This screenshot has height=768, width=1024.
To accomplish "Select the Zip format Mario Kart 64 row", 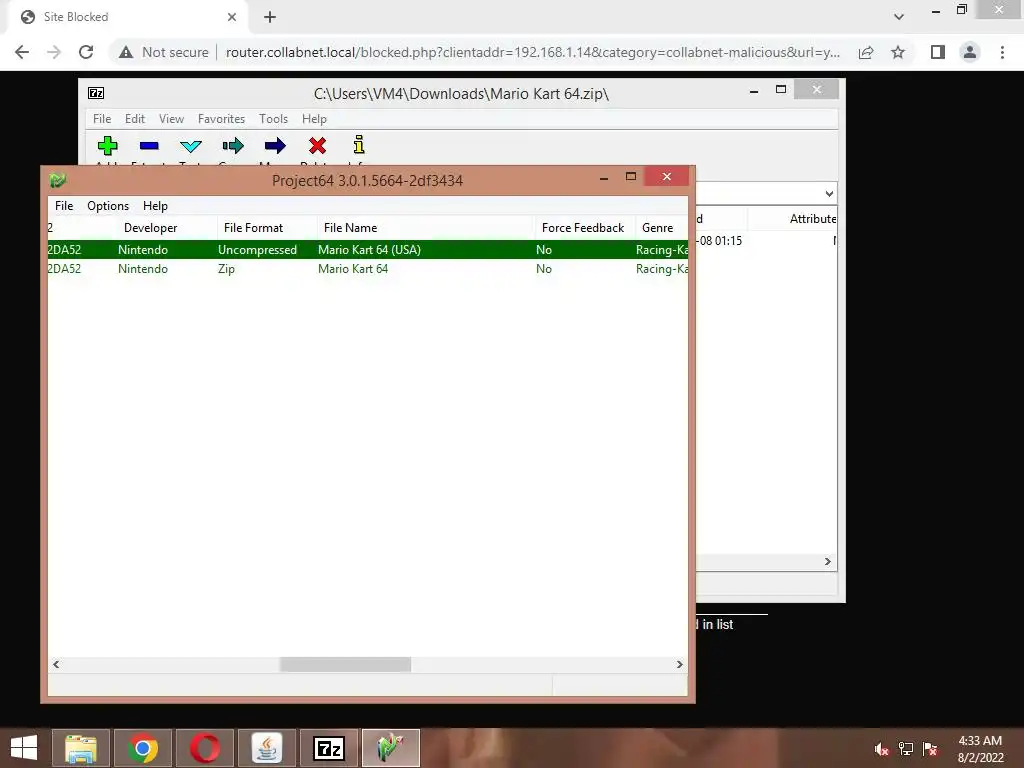I will click(368, 268).
